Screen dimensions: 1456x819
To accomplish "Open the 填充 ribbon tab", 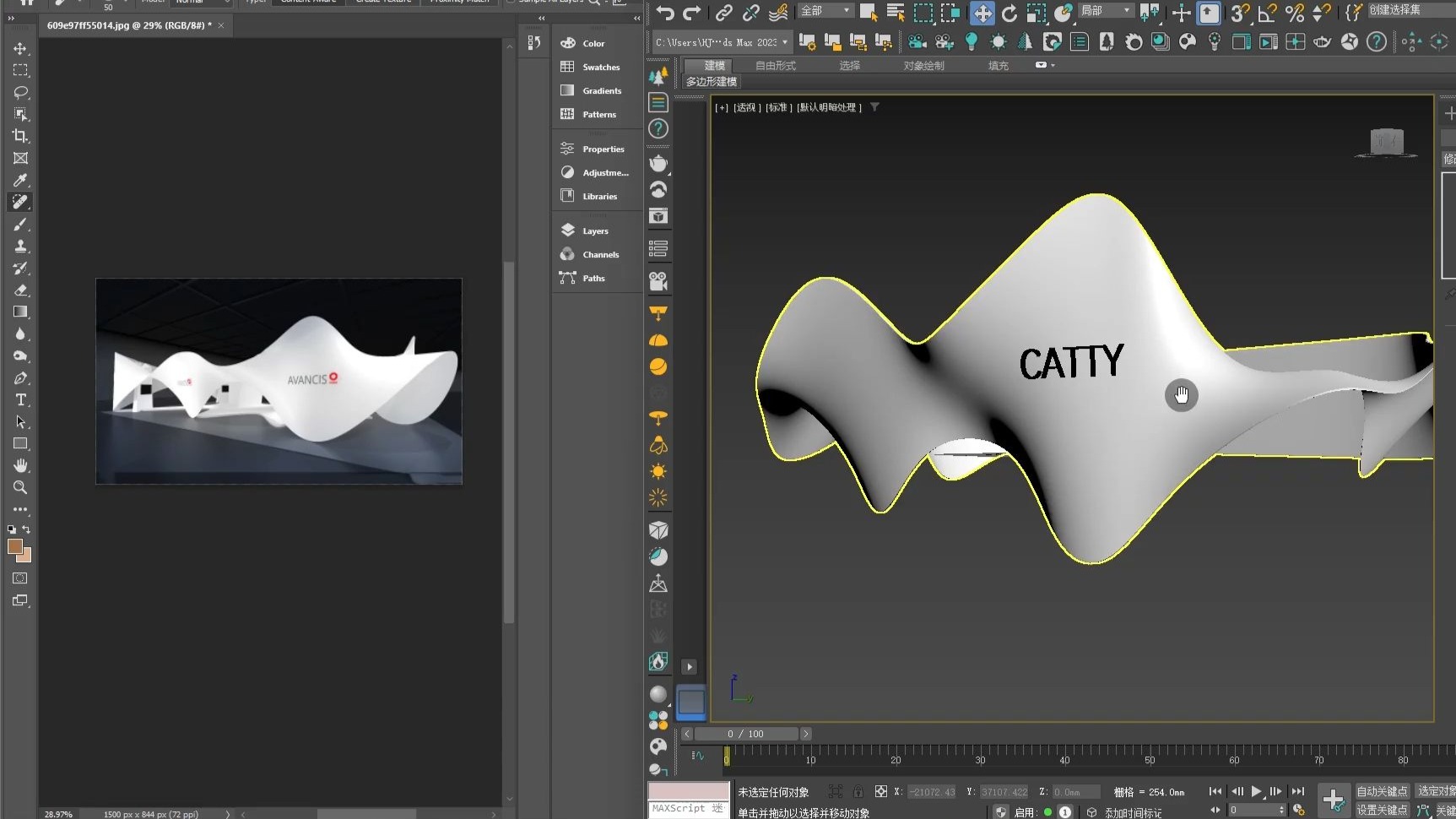I will (x=999, y=66).
